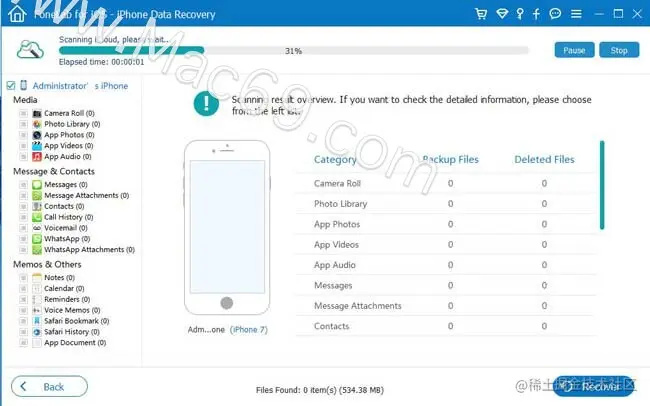Toggle the Notes checkbox
650x406 pixels.
coord(23,277)
